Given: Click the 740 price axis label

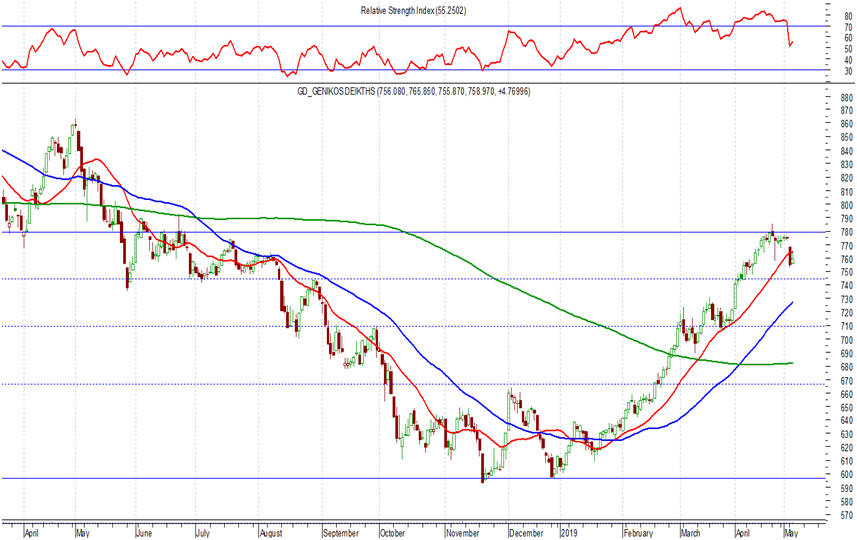Looking at the screenshot, I should [x=847, y=286].
